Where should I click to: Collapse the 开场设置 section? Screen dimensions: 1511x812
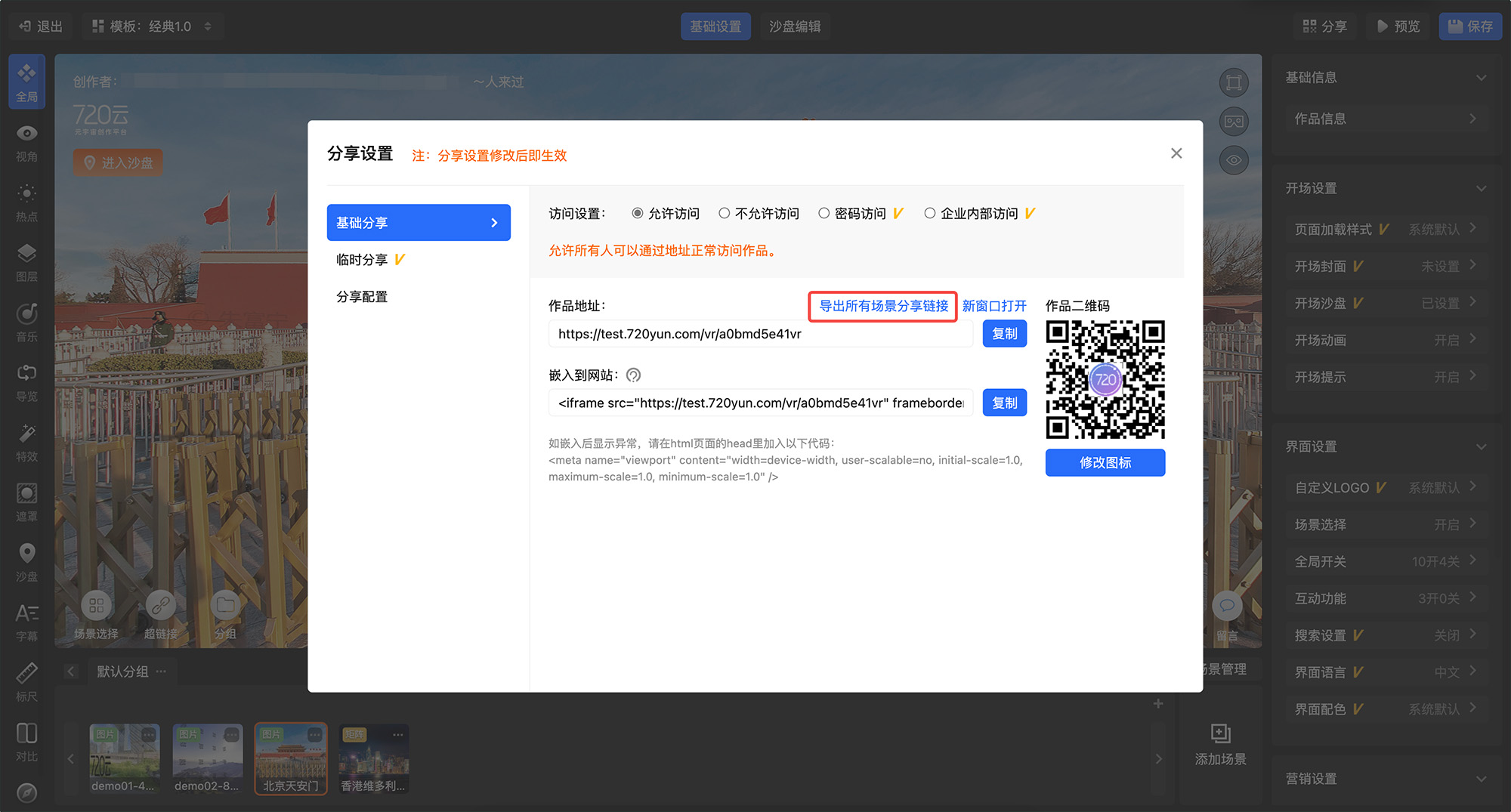(x=1480, y=188)
